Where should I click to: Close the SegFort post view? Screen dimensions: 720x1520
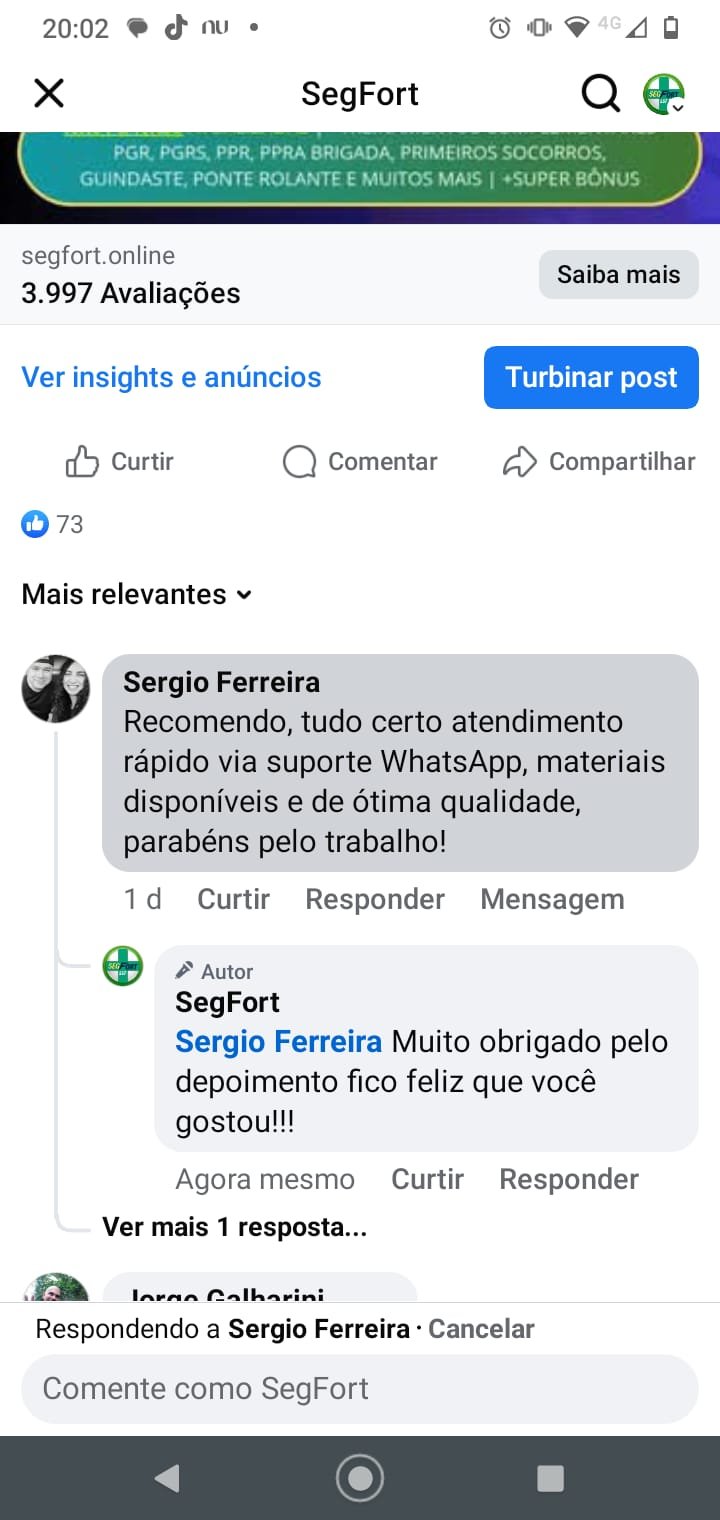(x=48, y=94)
